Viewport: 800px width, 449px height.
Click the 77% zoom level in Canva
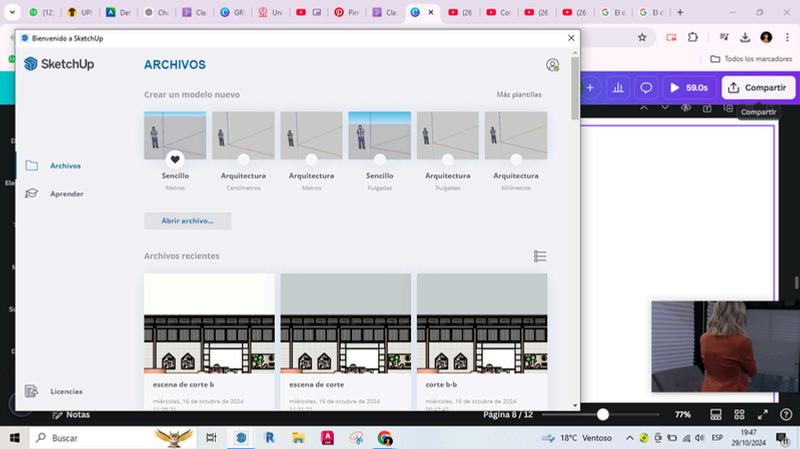[x=683, y=415]
